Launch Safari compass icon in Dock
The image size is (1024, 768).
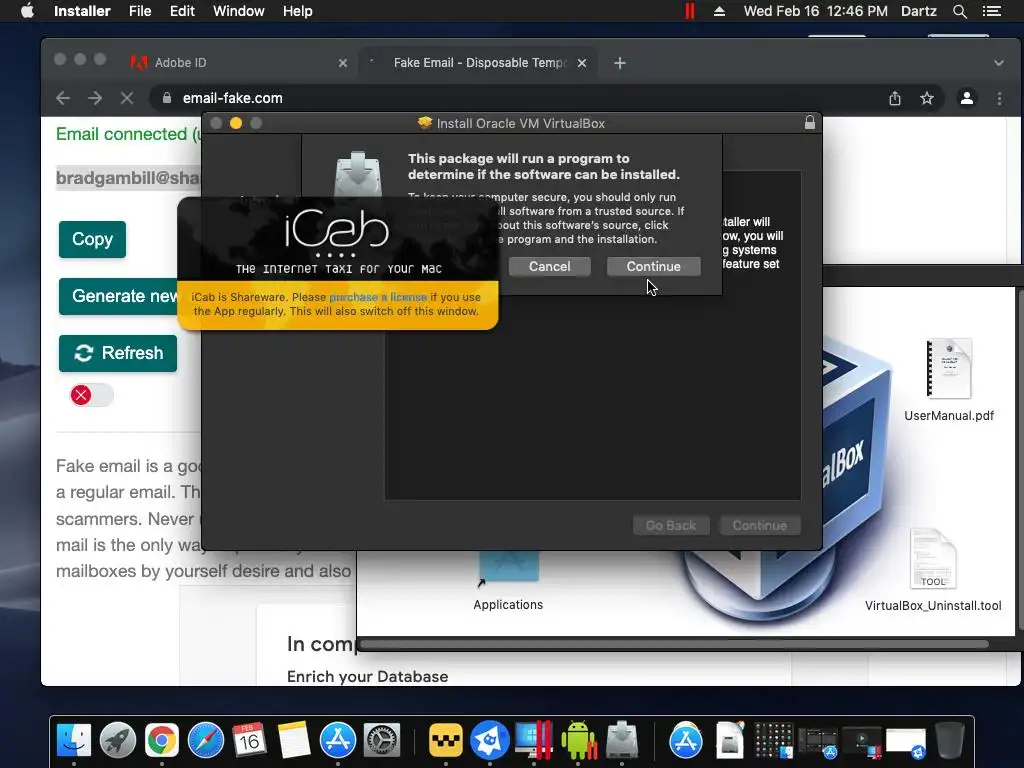pyautogui.click(x=206, y=741)
